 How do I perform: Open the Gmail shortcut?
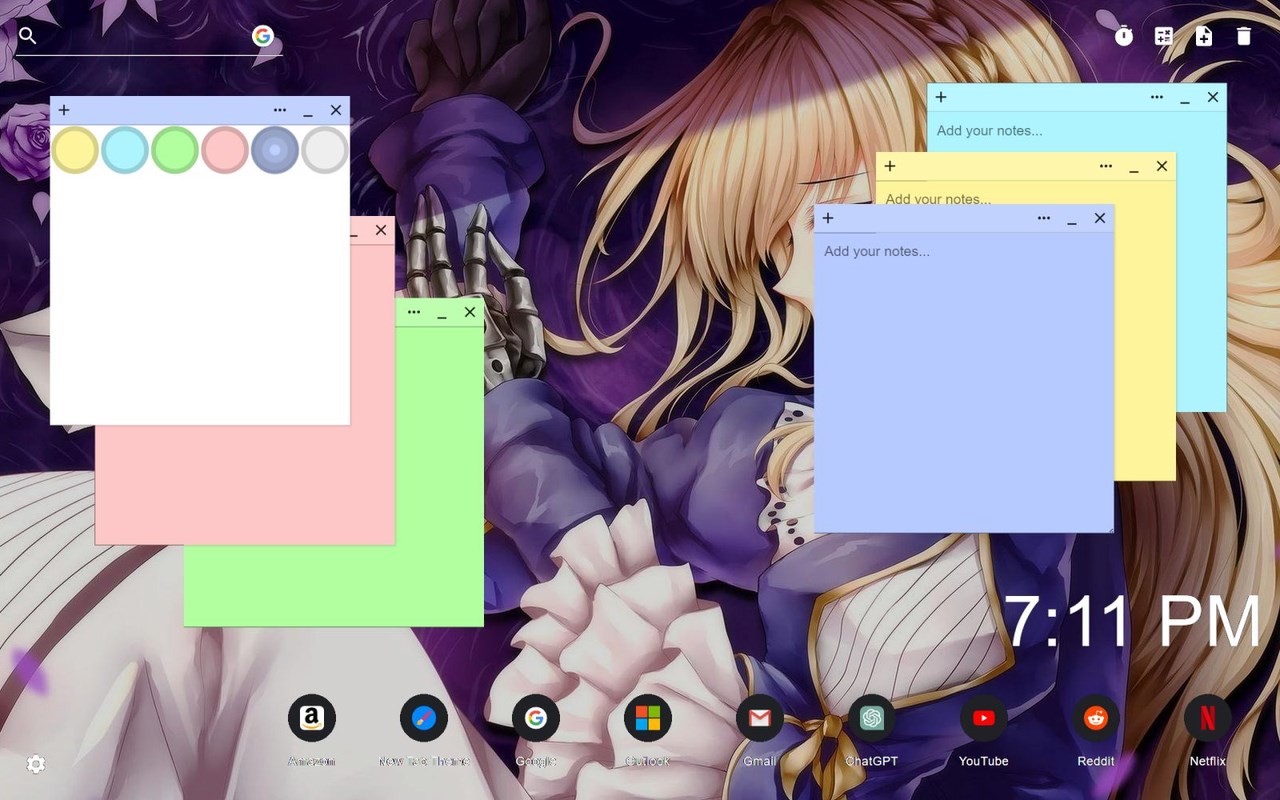760,718
